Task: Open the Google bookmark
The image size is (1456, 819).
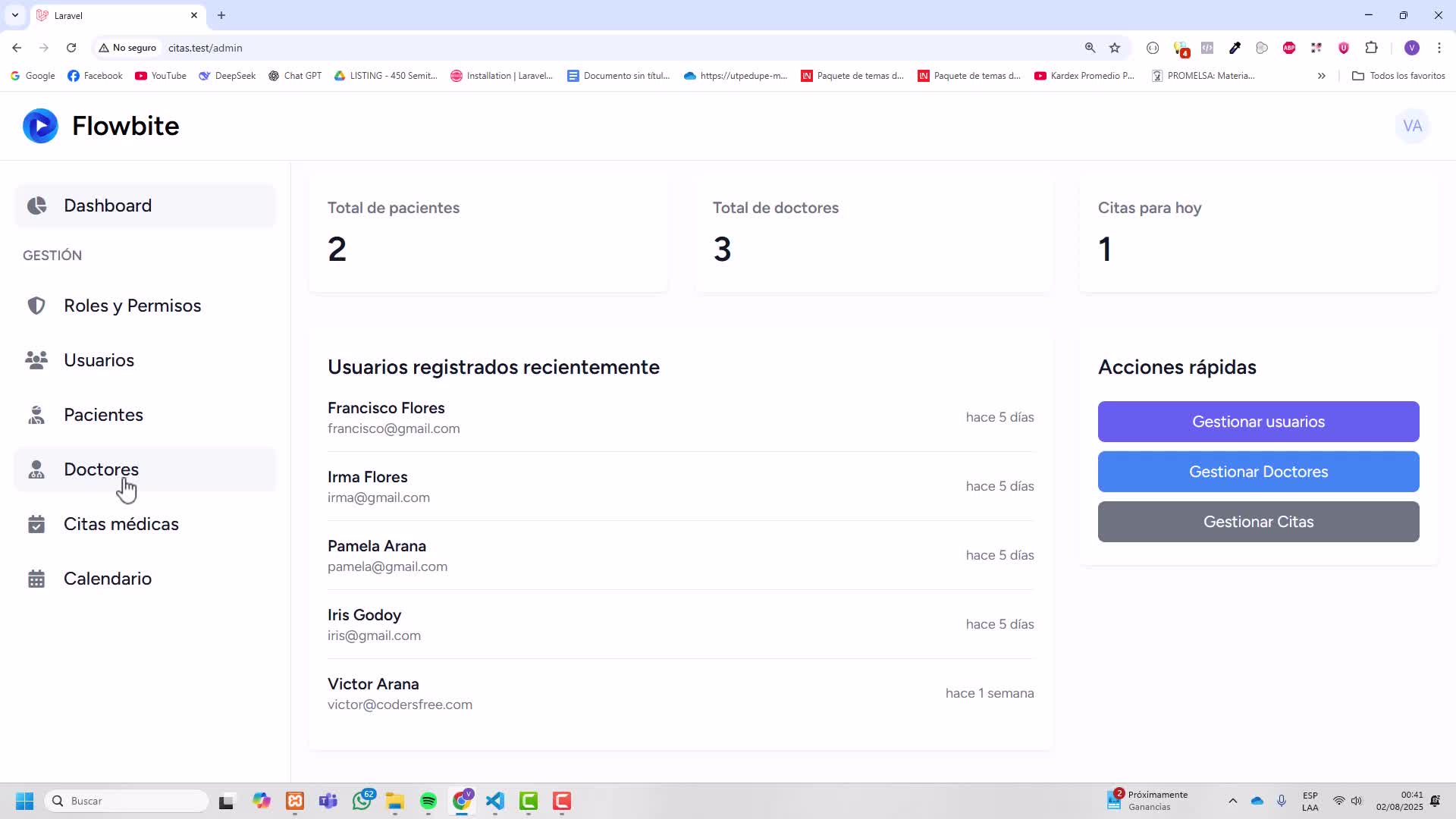Action: (33, 76)
